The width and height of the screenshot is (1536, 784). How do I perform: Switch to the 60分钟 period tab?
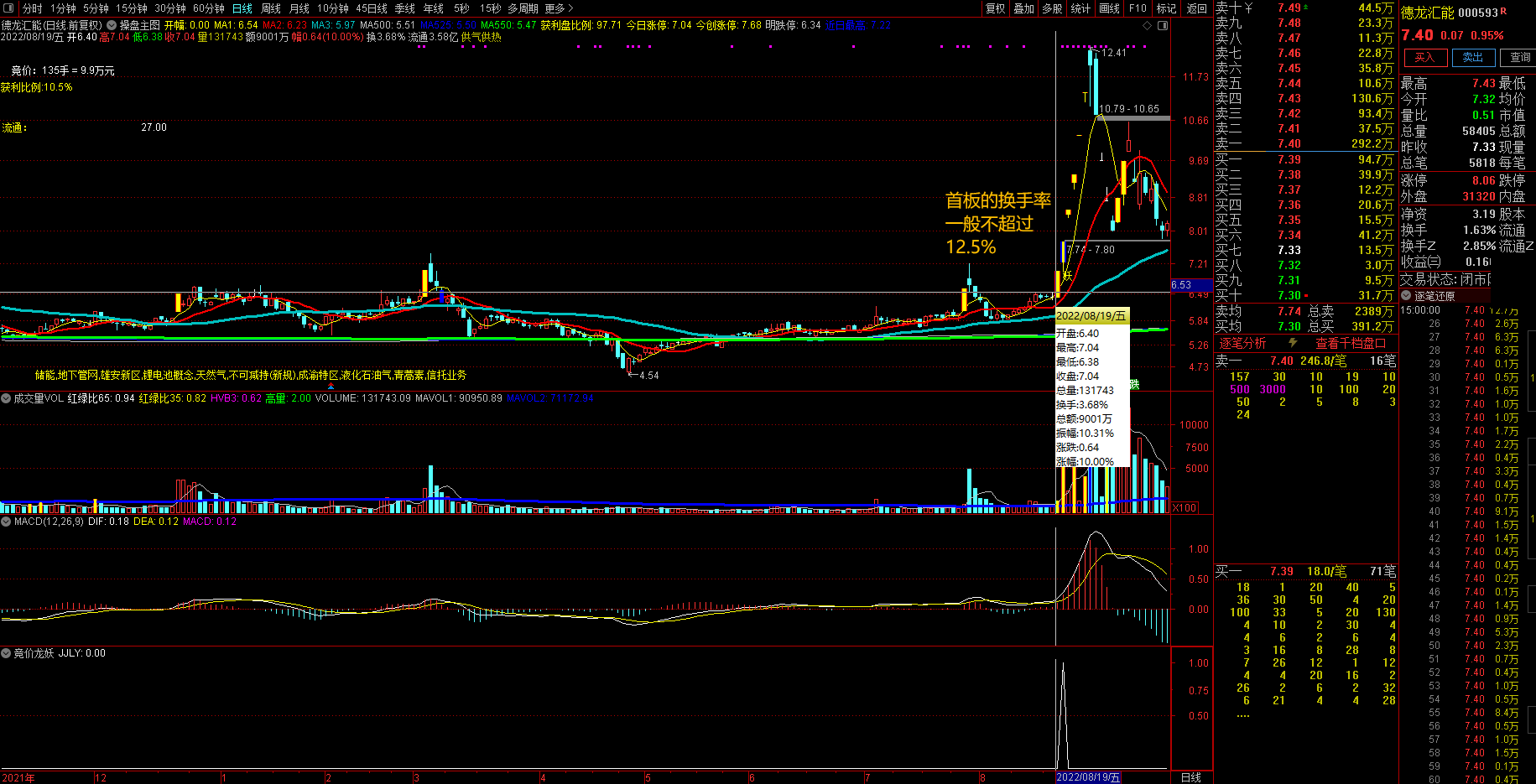coord(209,8)
